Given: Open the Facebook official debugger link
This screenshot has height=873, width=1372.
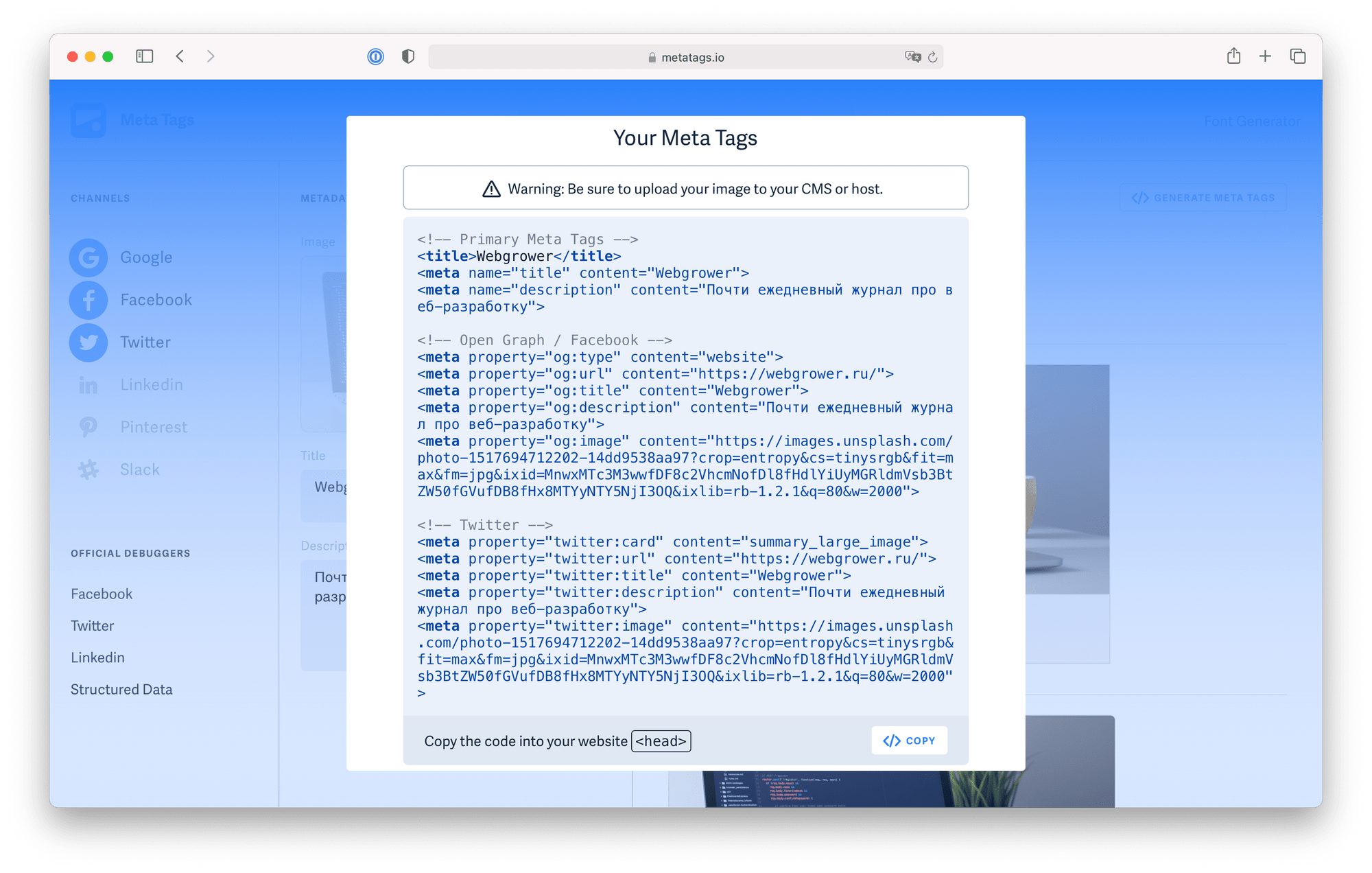Looking at the screenshot, I should [102, 594].
